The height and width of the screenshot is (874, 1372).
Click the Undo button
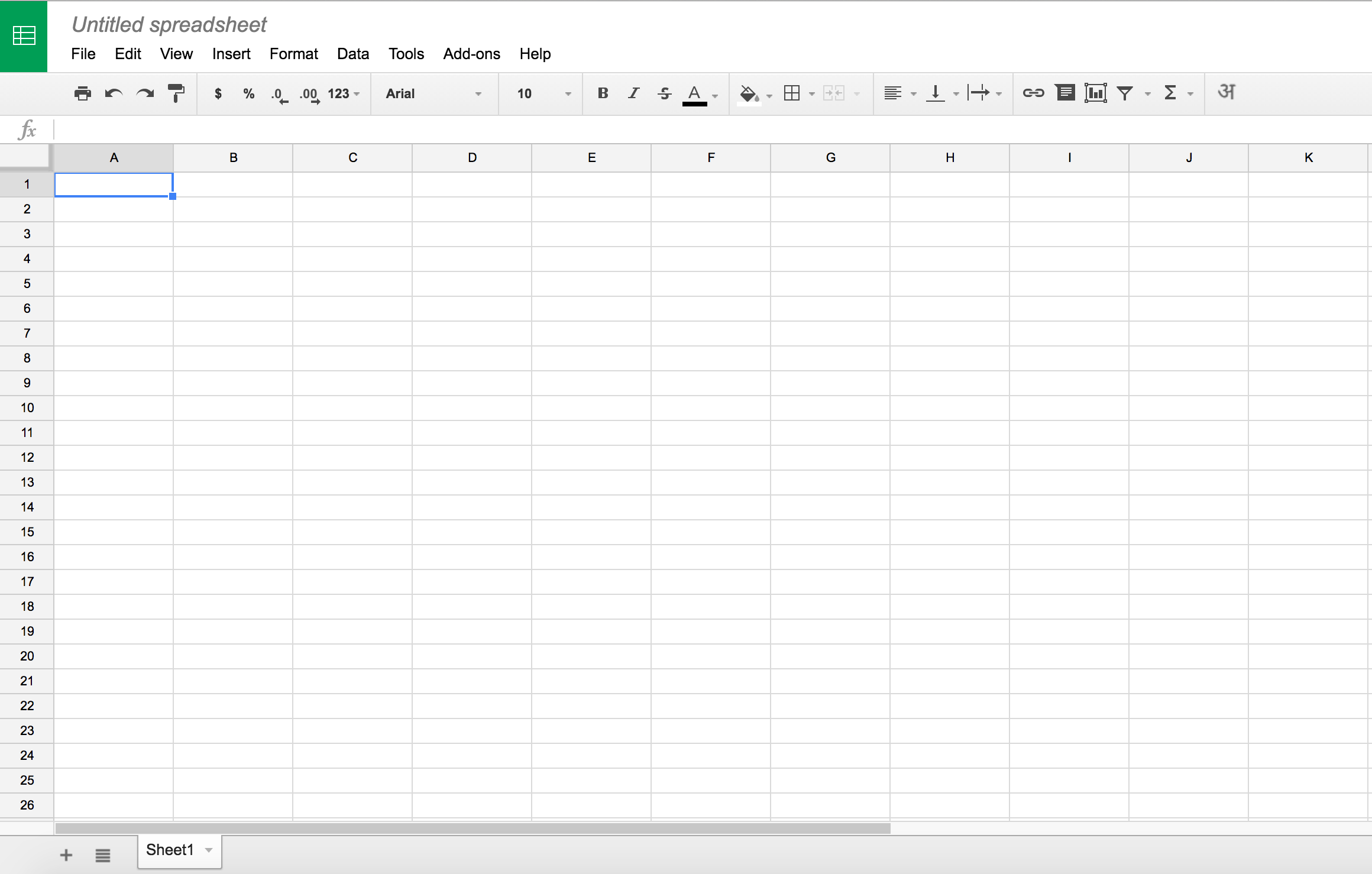click(x=114, y=93)
